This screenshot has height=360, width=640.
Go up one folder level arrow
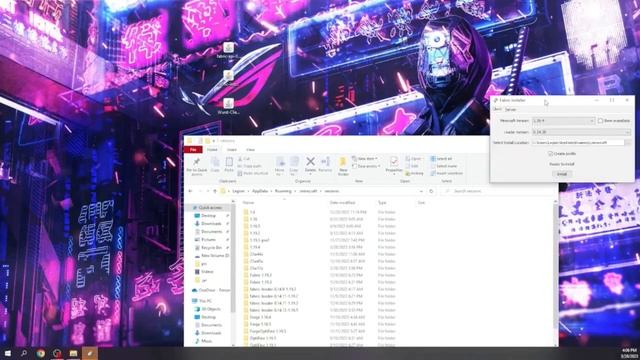point(215,191)
